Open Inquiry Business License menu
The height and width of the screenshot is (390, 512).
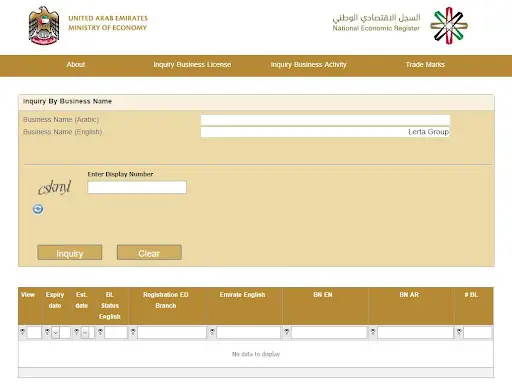[192, 65]
